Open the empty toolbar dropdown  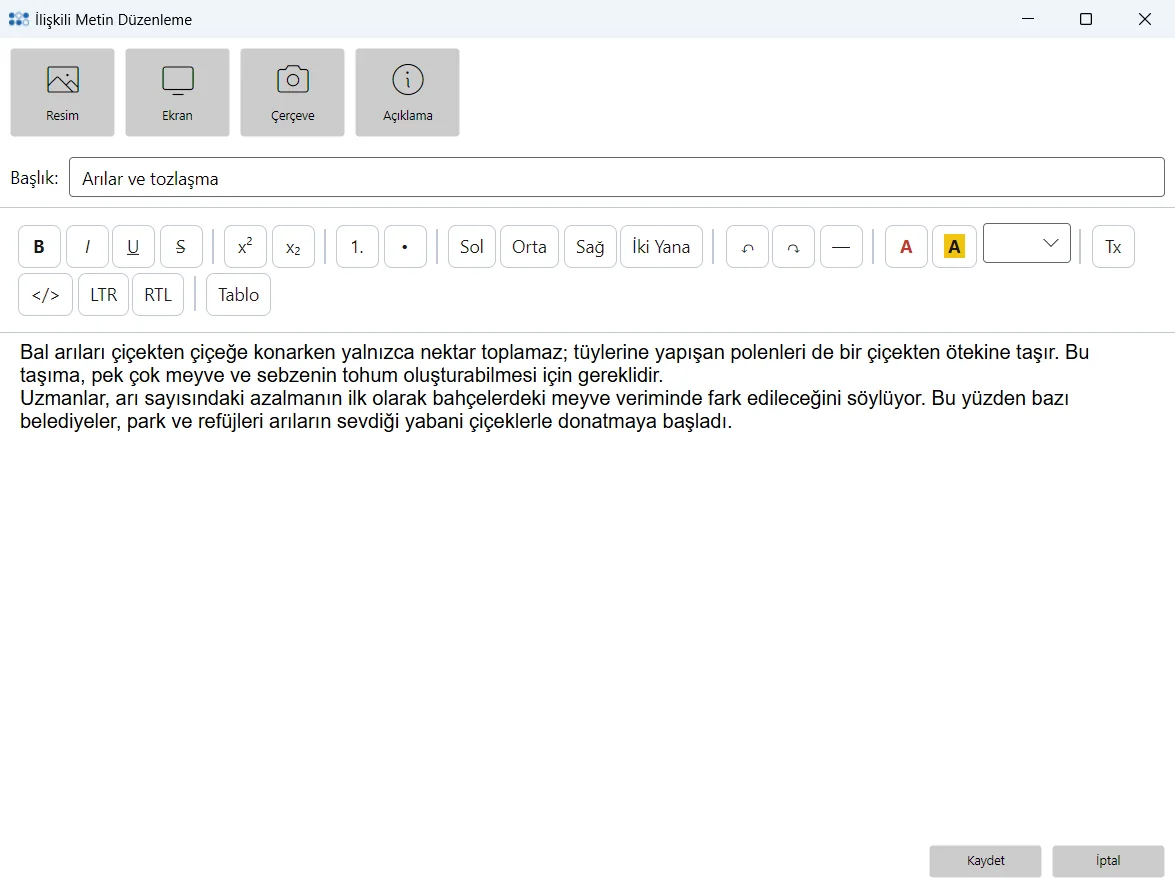(x=1027, y=243)
